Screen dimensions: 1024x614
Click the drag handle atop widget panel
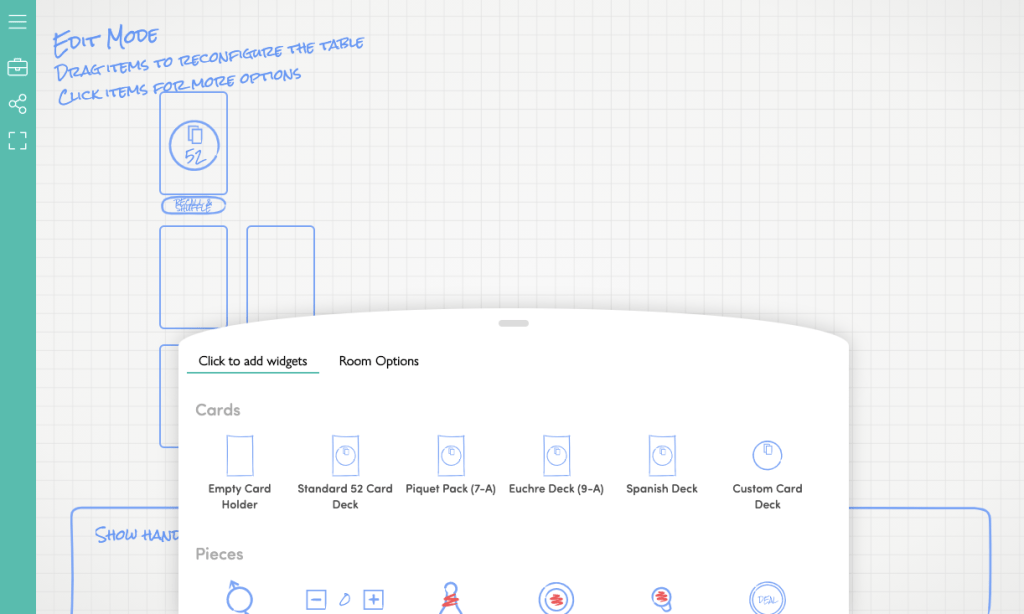tap(513, 323)
